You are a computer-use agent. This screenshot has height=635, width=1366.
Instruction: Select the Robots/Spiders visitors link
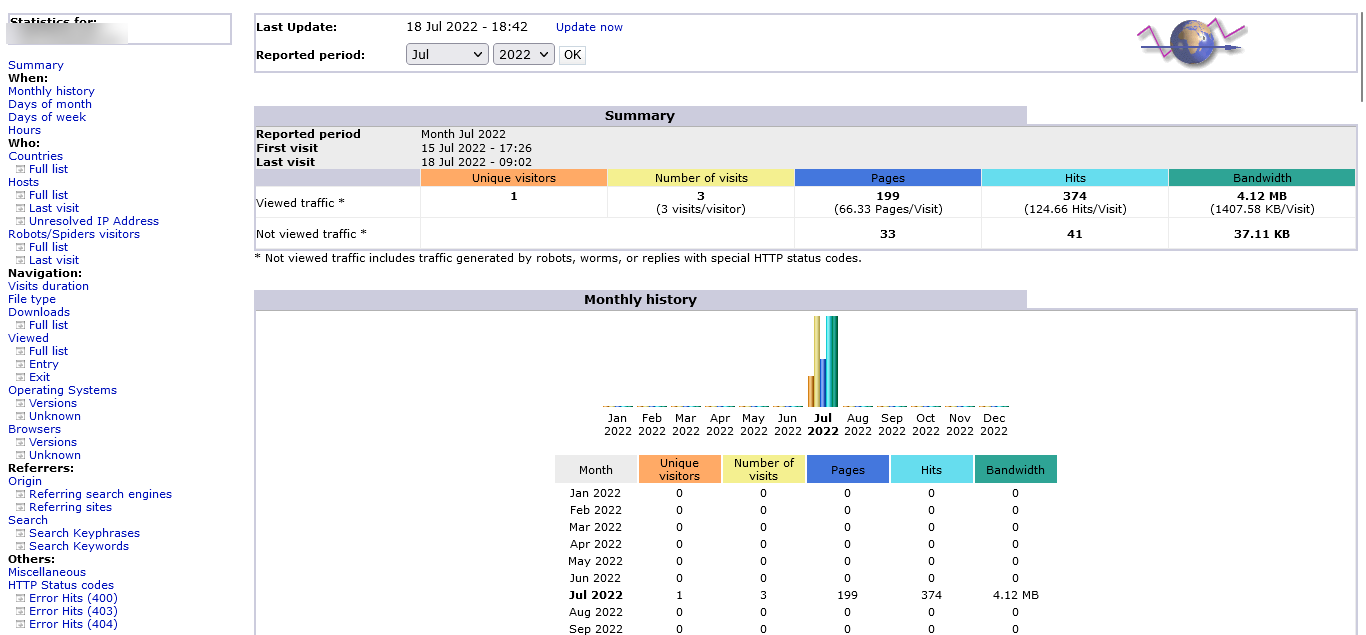coord(74,234)
